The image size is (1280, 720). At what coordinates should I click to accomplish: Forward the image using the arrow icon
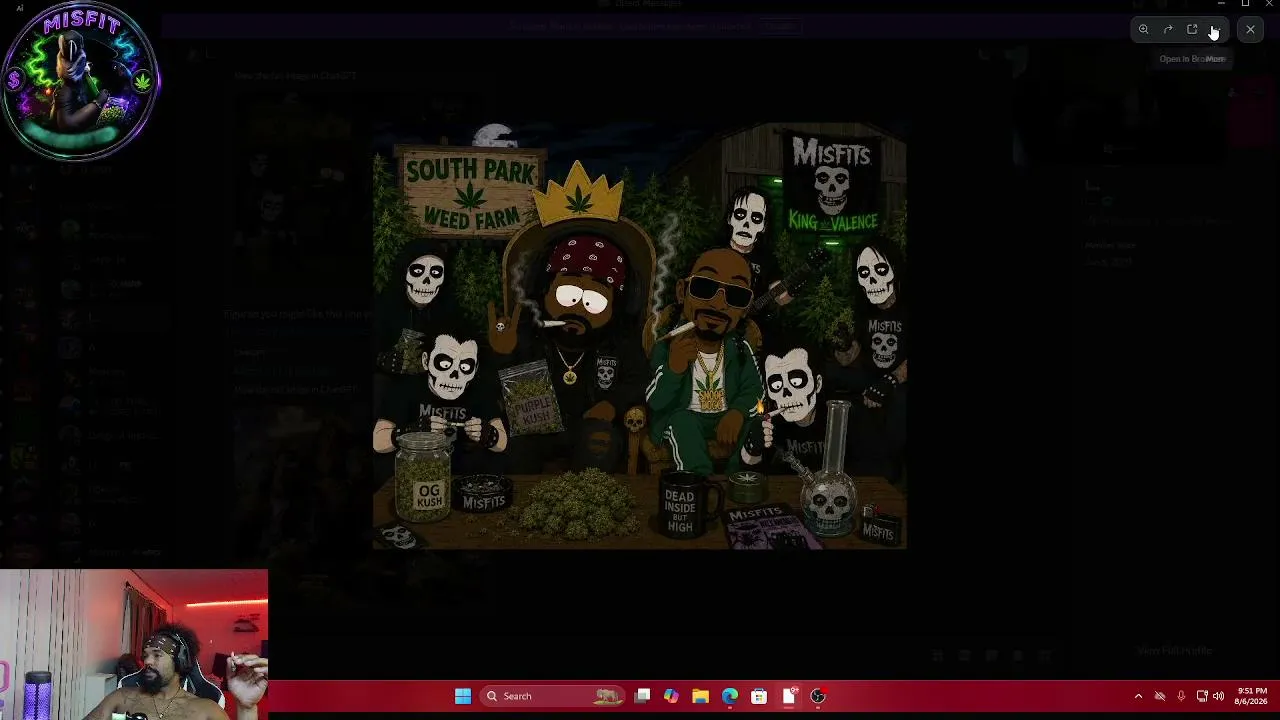pos(1168,30)
